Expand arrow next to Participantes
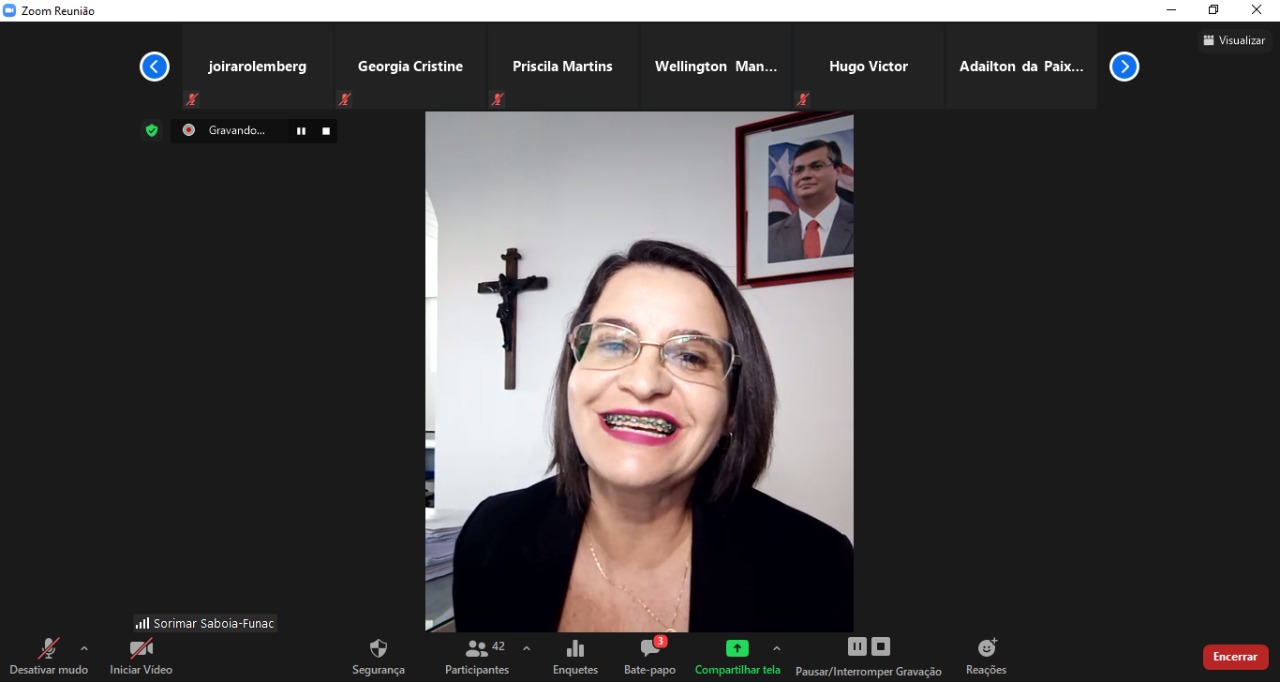 527,648
